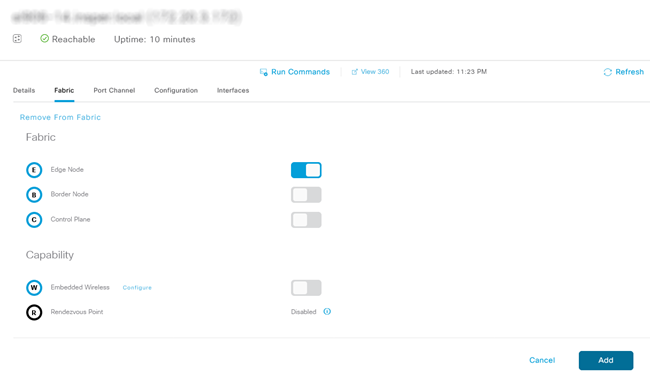Click the Disabled status text

point(303,312)
